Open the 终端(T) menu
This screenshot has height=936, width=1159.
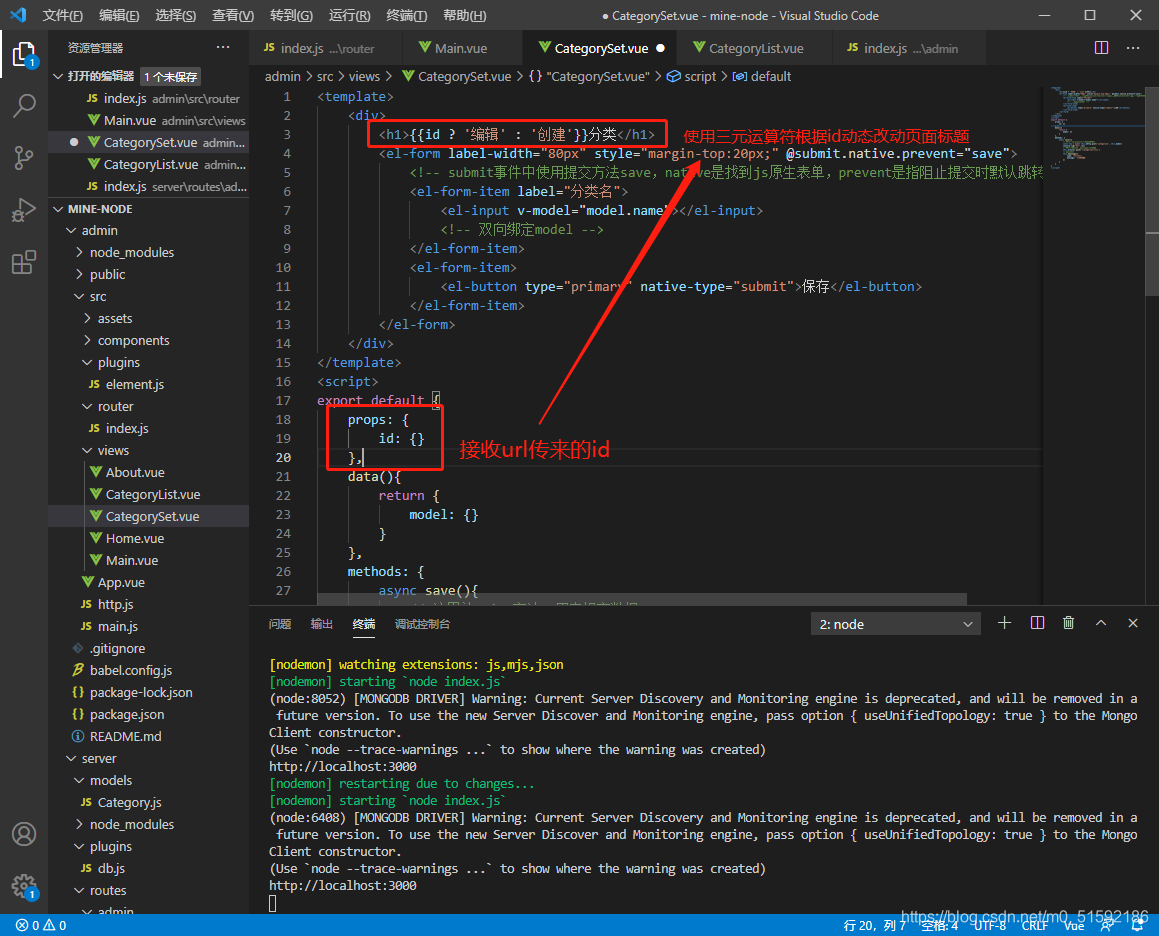tap(406, 16)
